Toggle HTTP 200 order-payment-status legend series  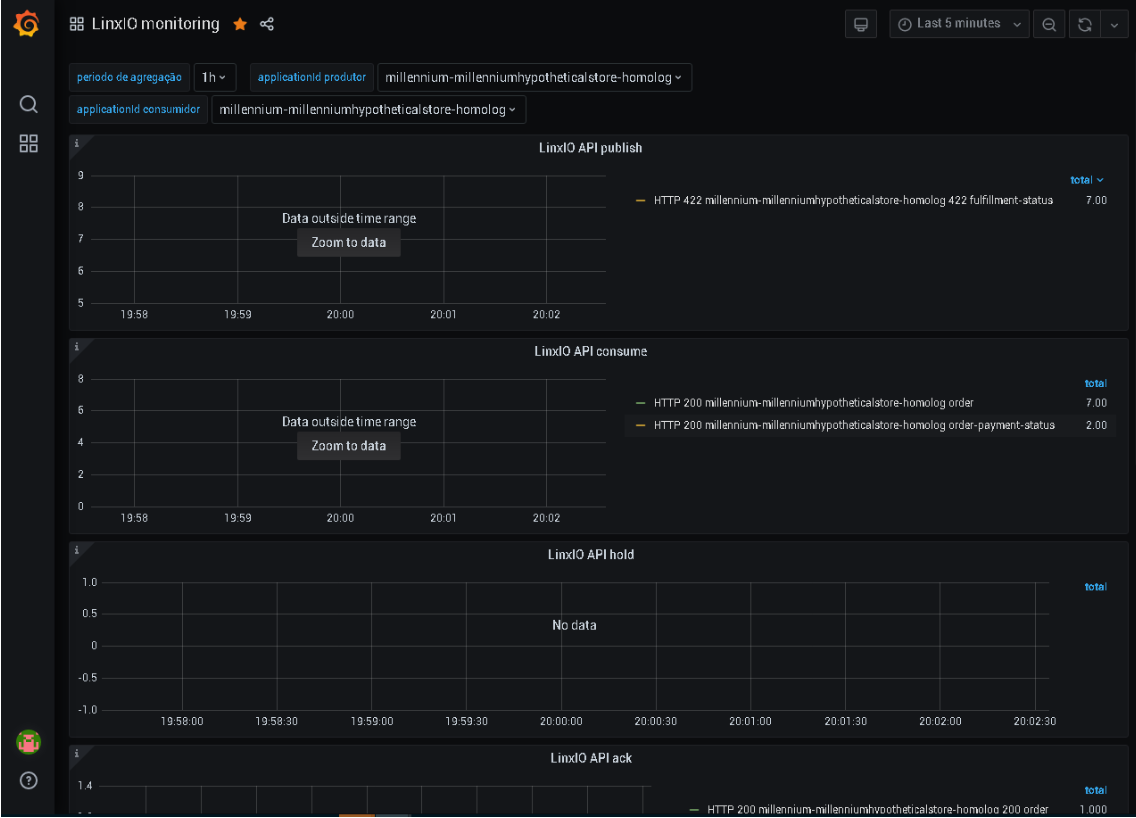[x=854, y=425]
